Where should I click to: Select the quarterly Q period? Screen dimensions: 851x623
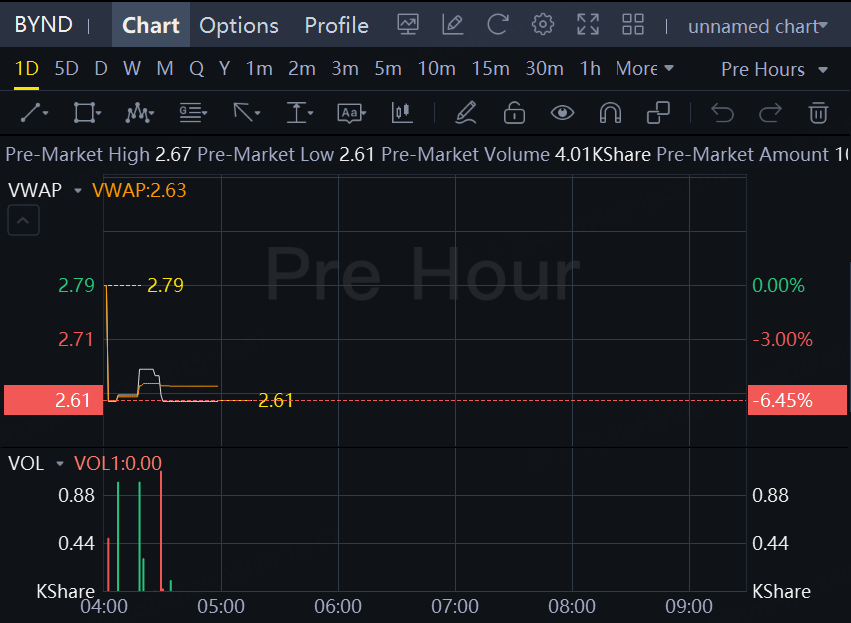point(196,69)
